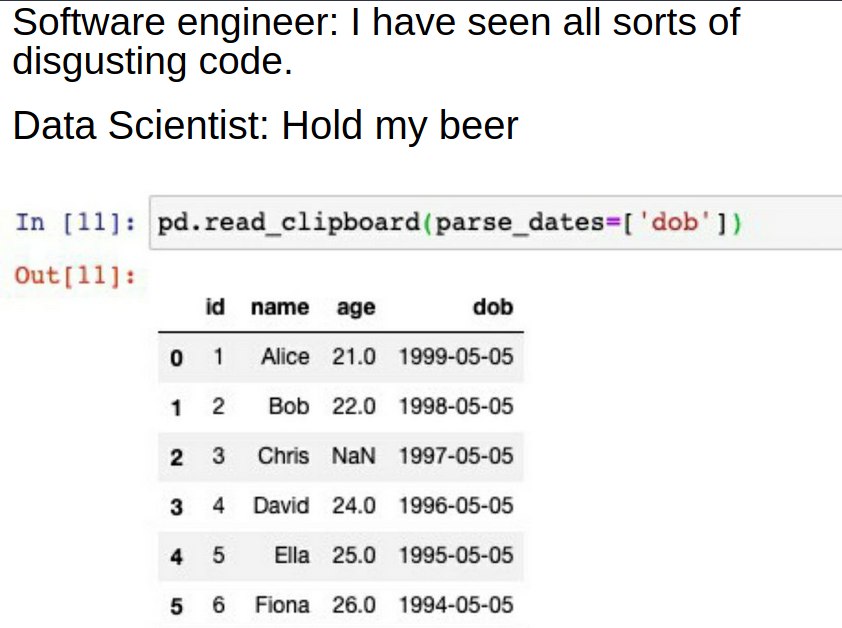Click the parse_dates argument in code
The height and width of the screenshot is (628, 842).
519,223
